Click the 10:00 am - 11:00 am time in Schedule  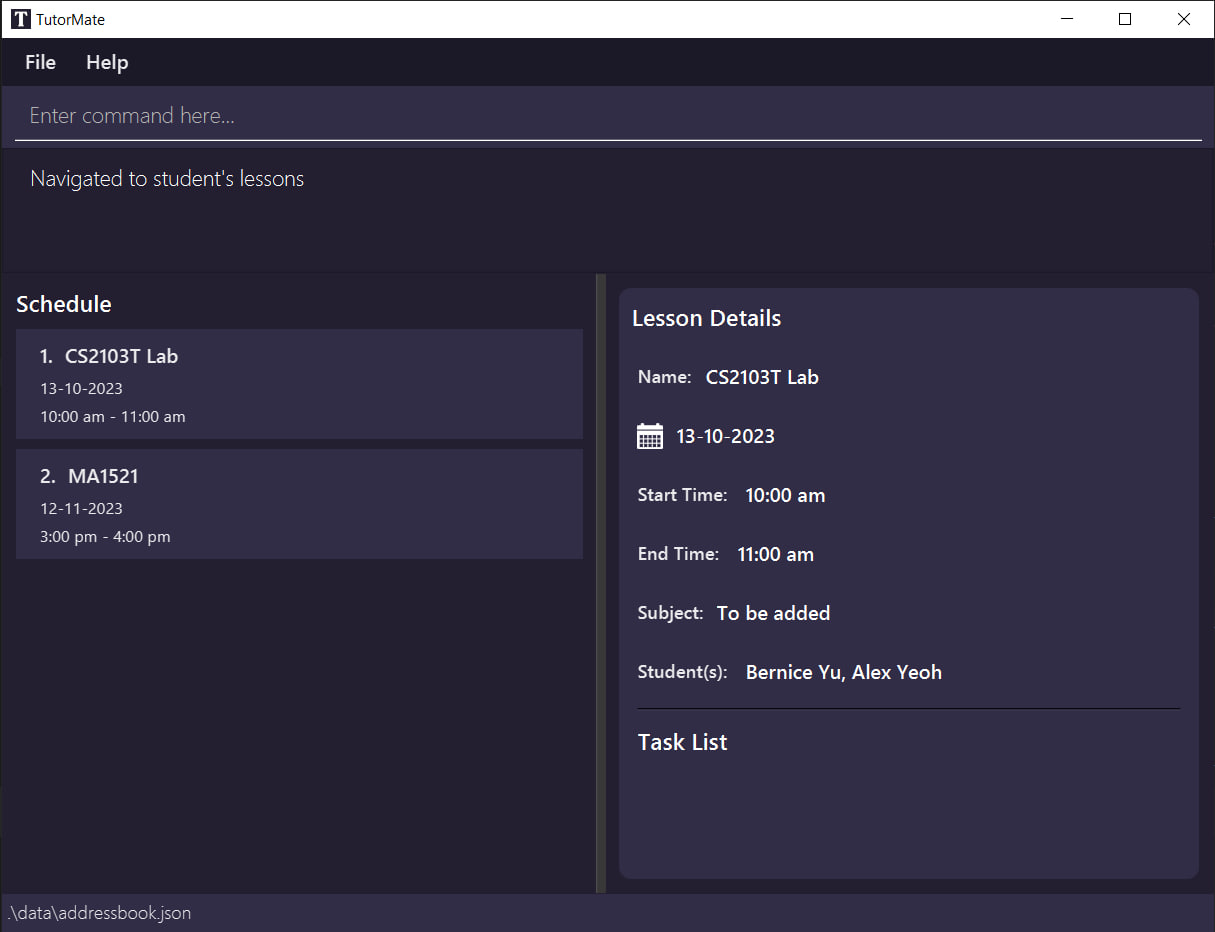113,417
